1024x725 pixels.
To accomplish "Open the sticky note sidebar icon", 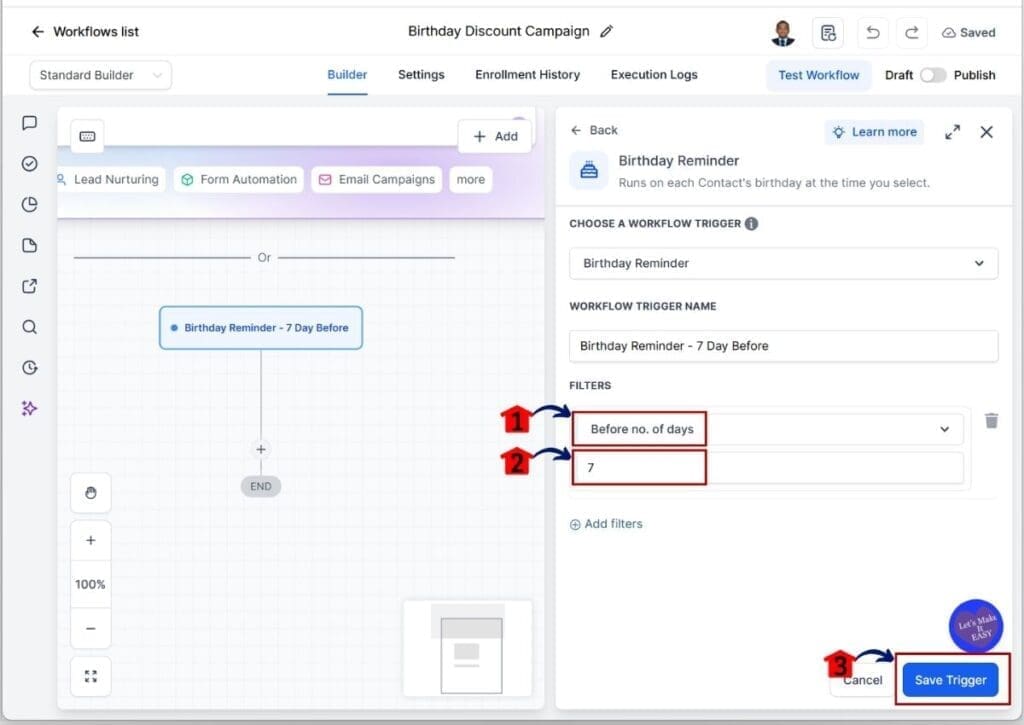I will click(x=29, y=246).
